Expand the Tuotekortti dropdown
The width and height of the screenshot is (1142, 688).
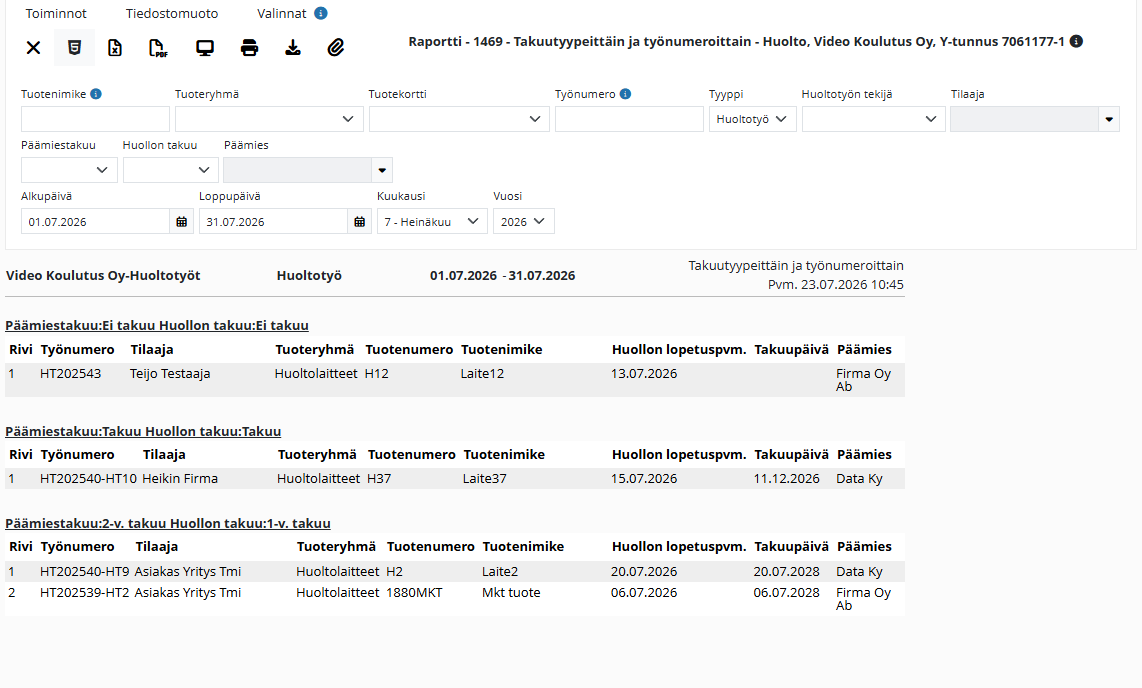(x=459, y=119)
